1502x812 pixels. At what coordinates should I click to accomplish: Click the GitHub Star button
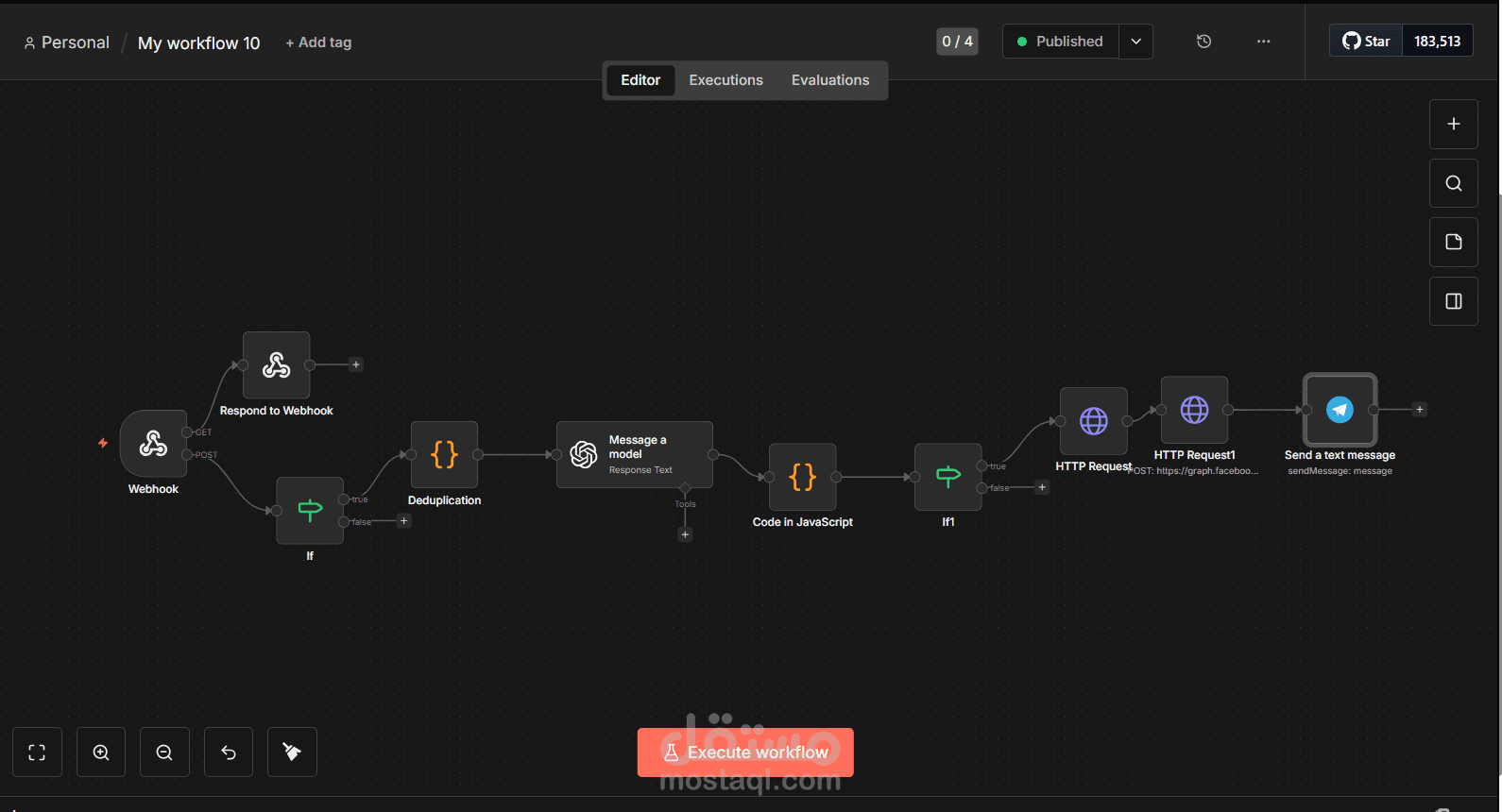1366,42
